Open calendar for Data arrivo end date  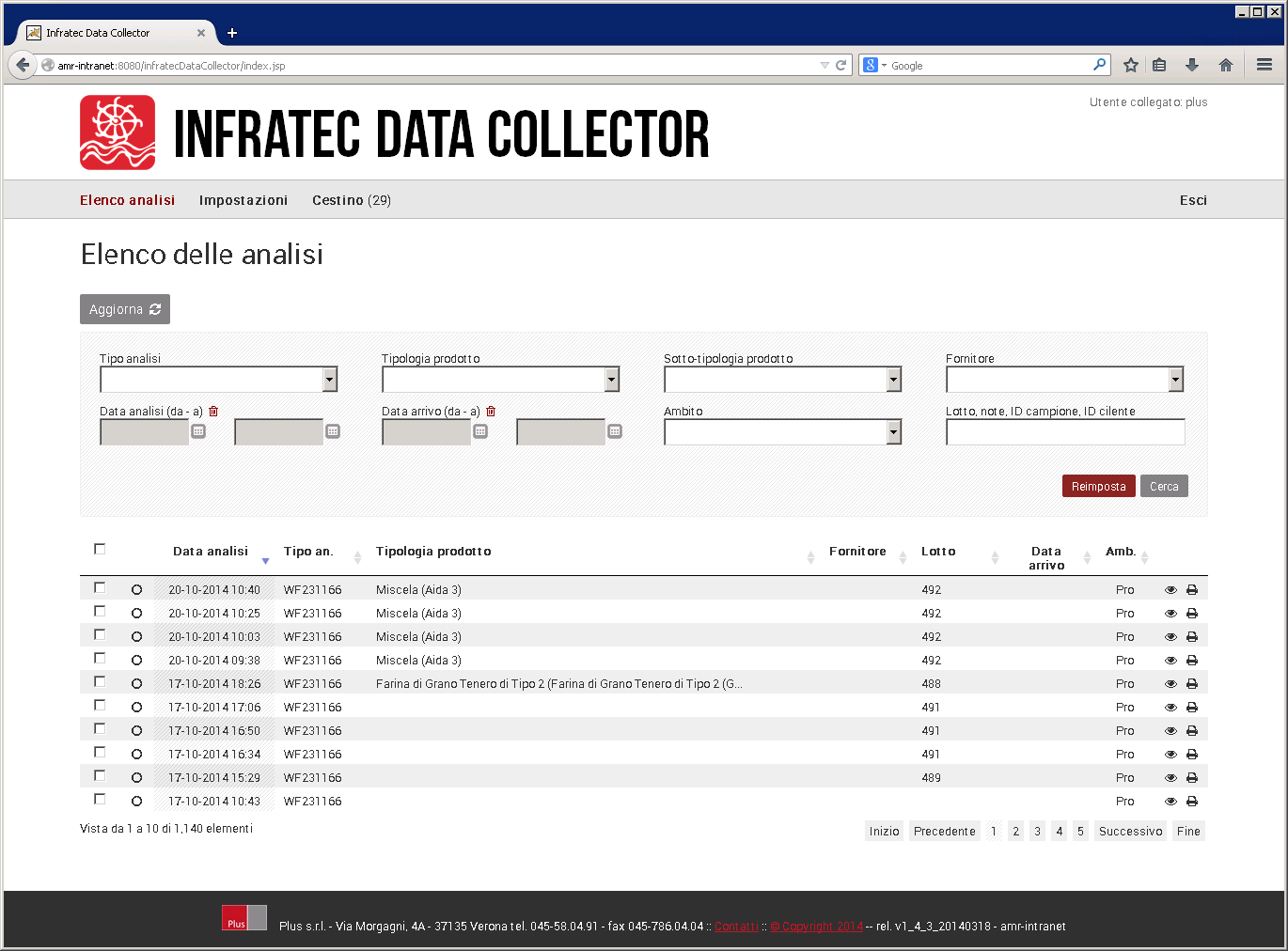(615, 431)
